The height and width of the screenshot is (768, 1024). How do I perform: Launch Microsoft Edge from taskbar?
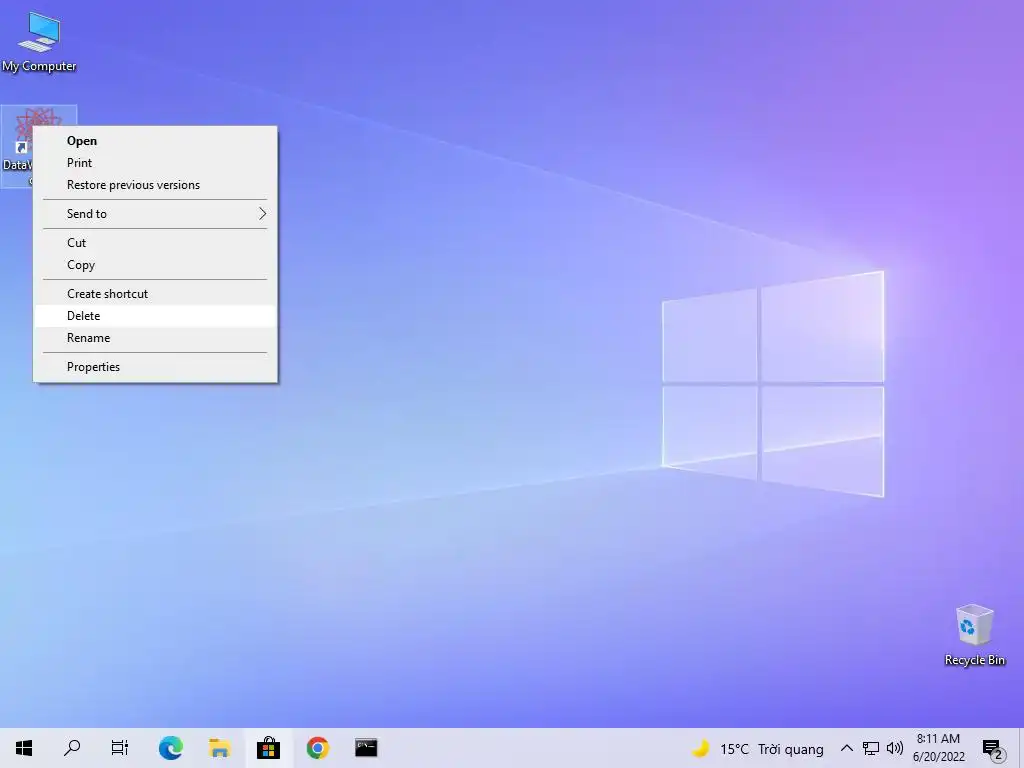pos(170,748)
